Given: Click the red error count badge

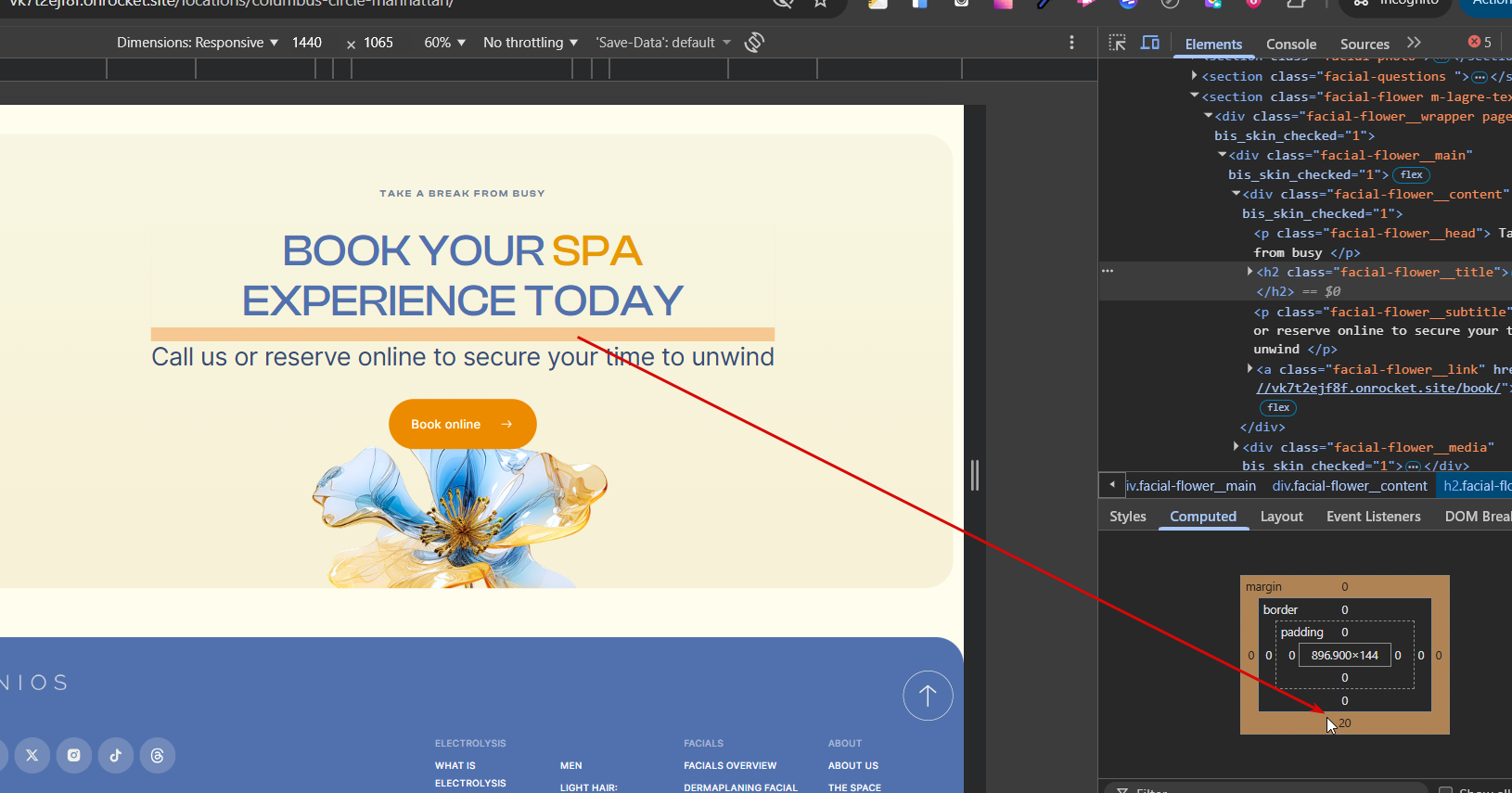Looking at the screenshot, I should [x=1480, y=43].
